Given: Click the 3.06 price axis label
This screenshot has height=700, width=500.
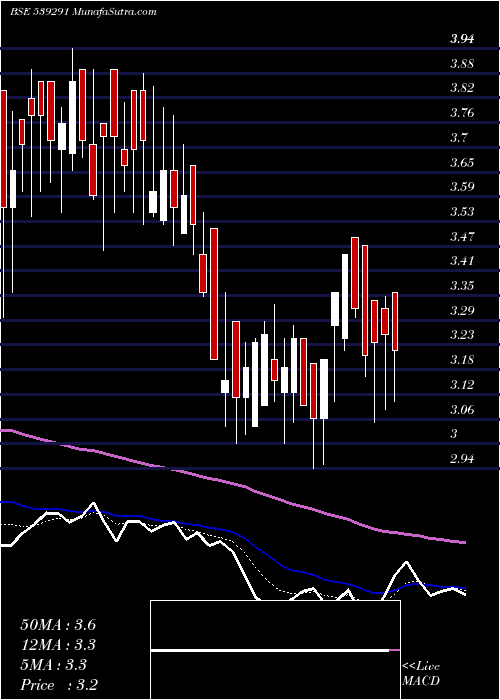Looking at the screenshot, I should [462, 409].
